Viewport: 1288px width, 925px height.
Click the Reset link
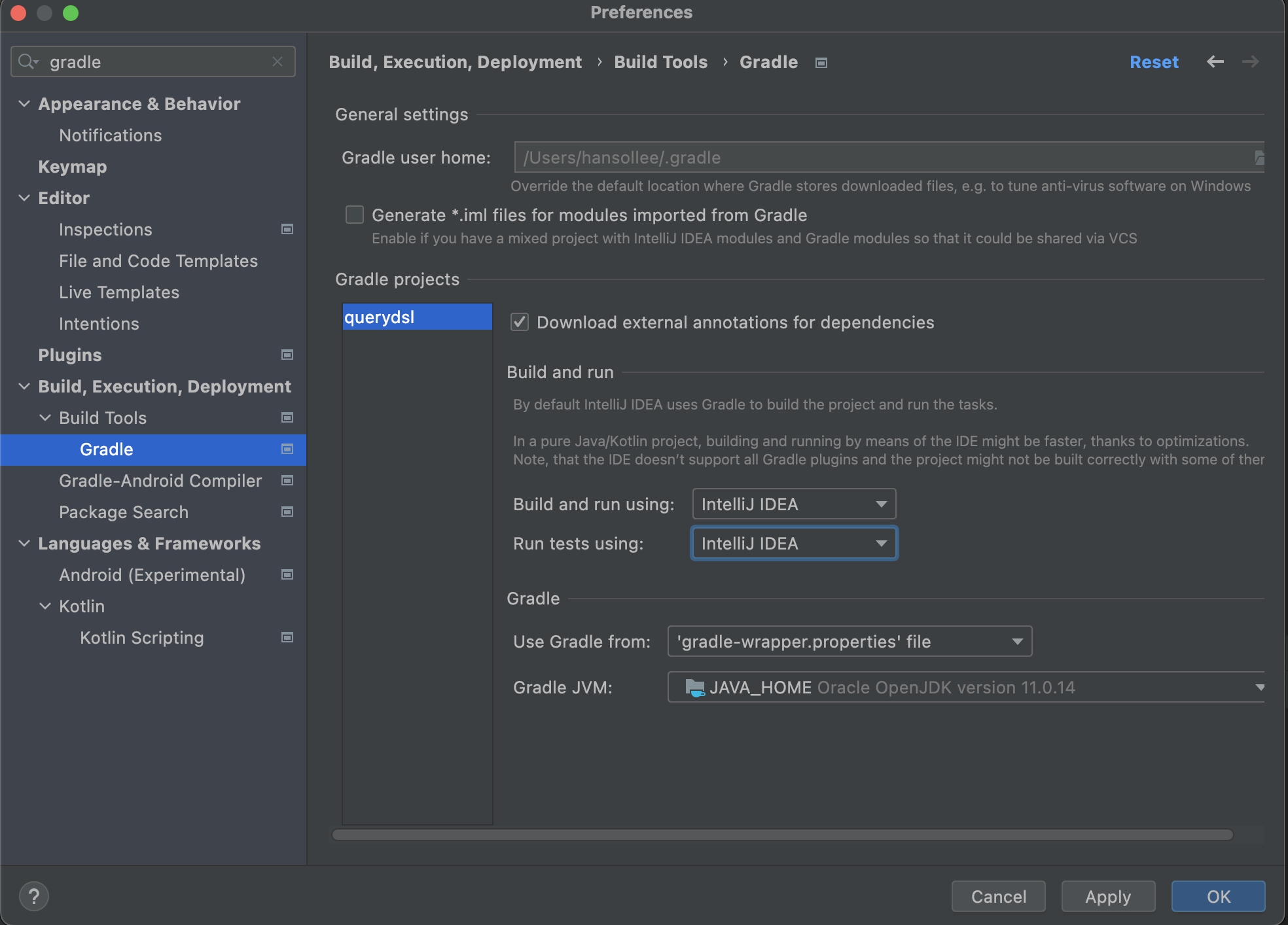(1153, 61)
